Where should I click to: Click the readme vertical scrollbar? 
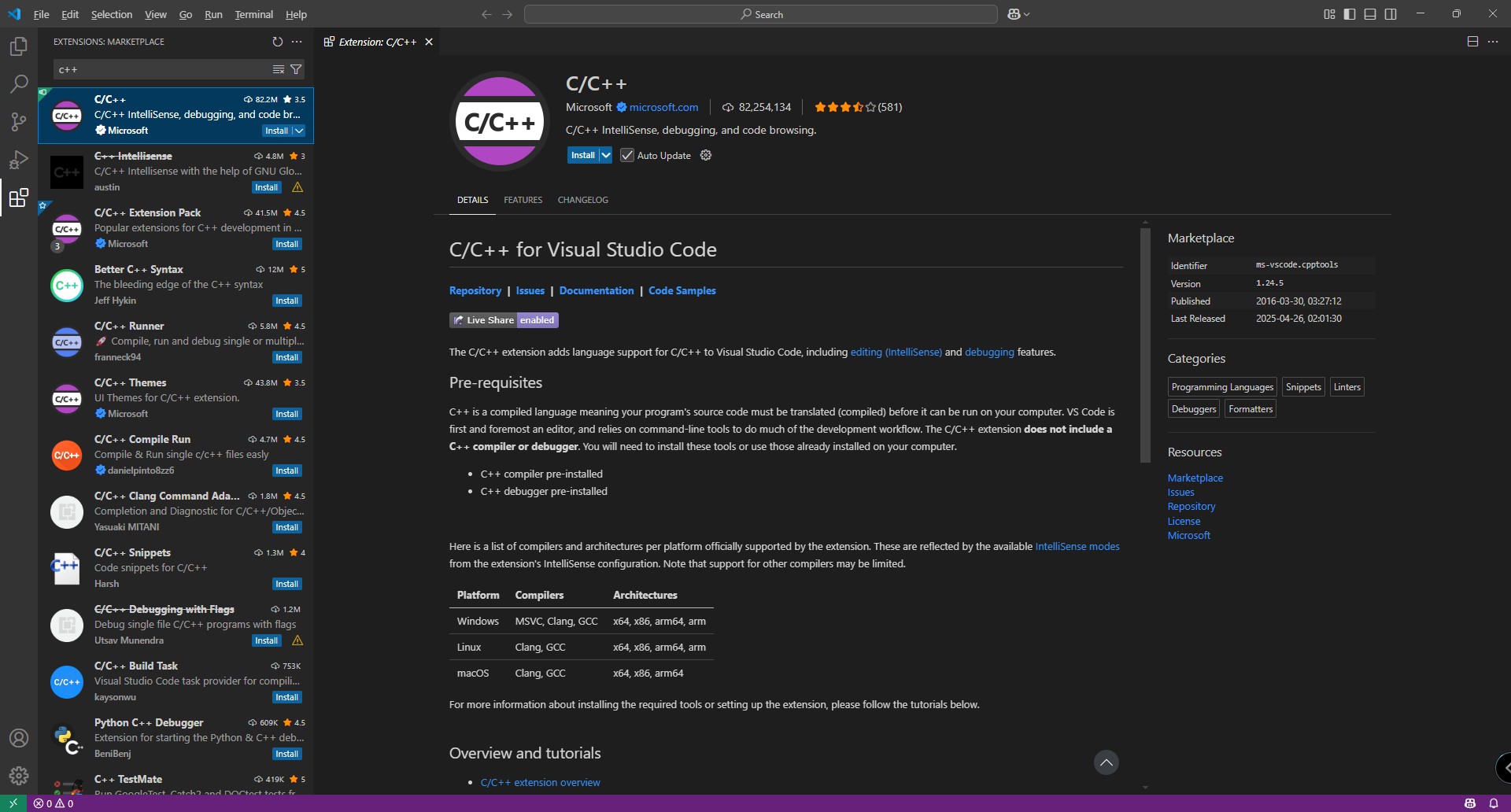[1145, 345]
